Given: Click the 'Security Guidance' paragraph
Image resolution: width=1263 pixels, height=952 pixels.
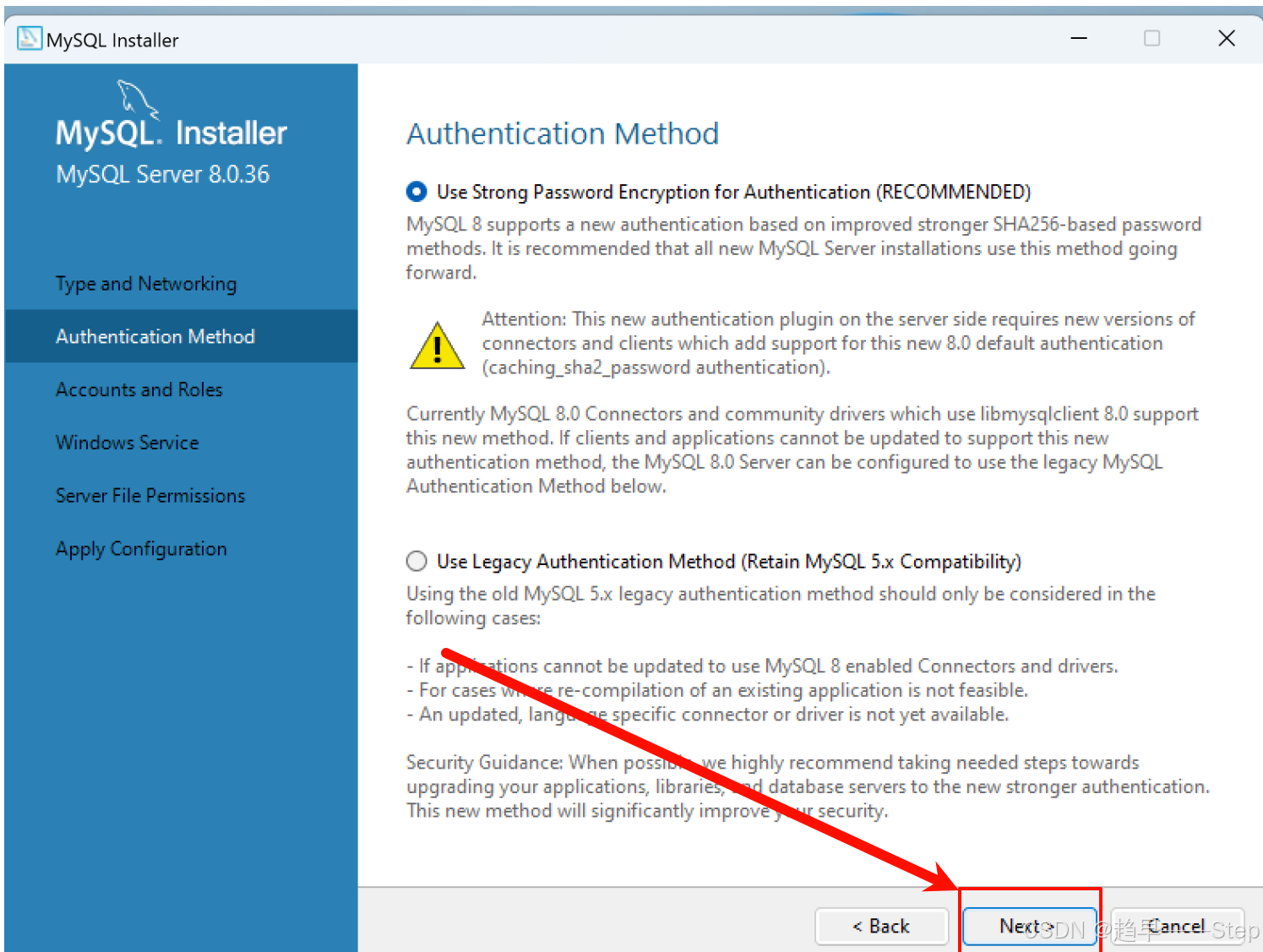Looking at the screenshot, I should pos(808,786).
